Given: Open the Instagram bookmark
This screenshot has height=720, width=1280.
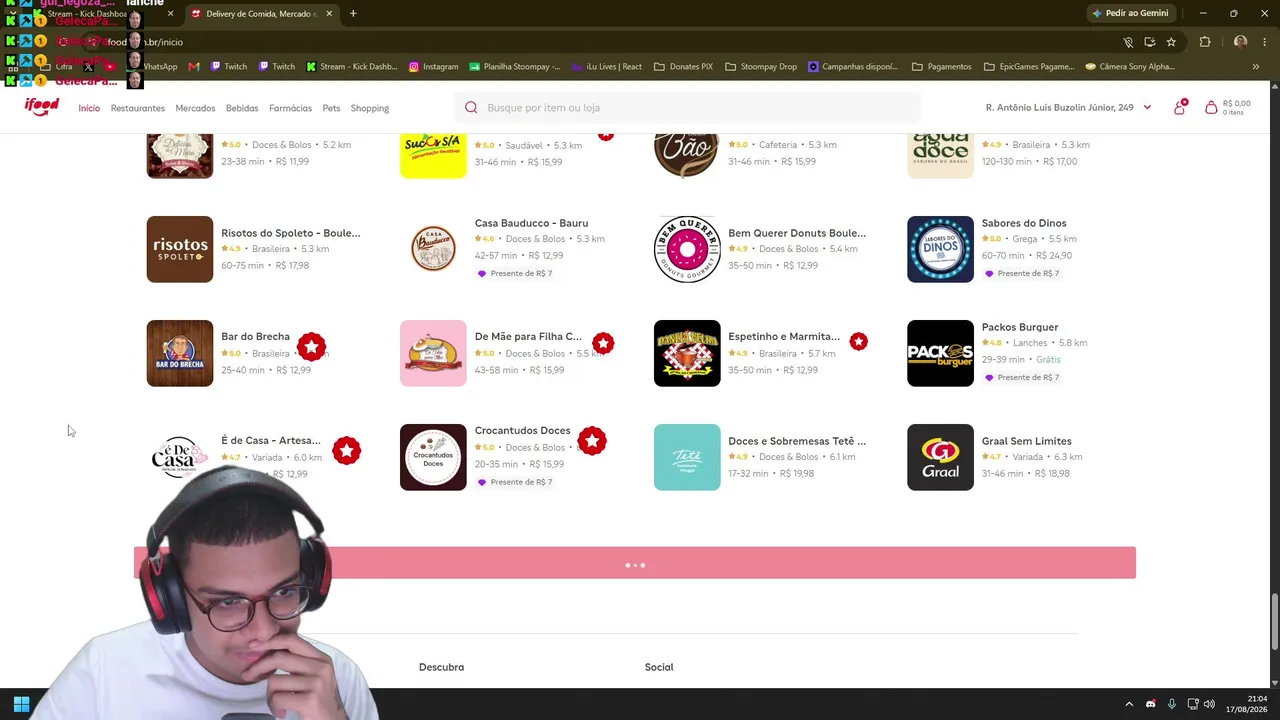Looking at the screenshot, I should coord(434,67).
